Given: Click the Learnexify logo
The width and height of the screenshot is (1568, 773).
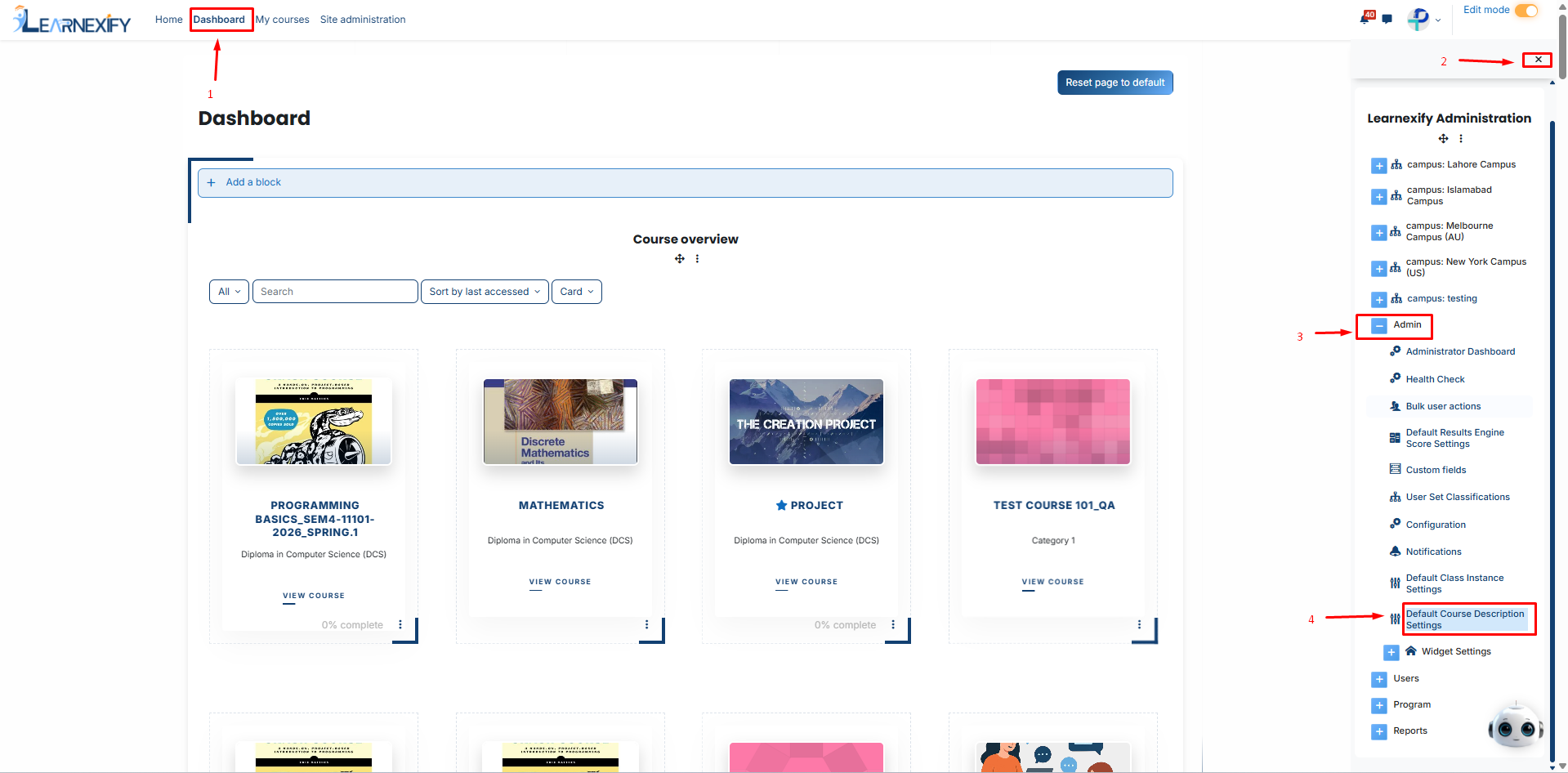Looking at the screenshot, I should 72,20.
